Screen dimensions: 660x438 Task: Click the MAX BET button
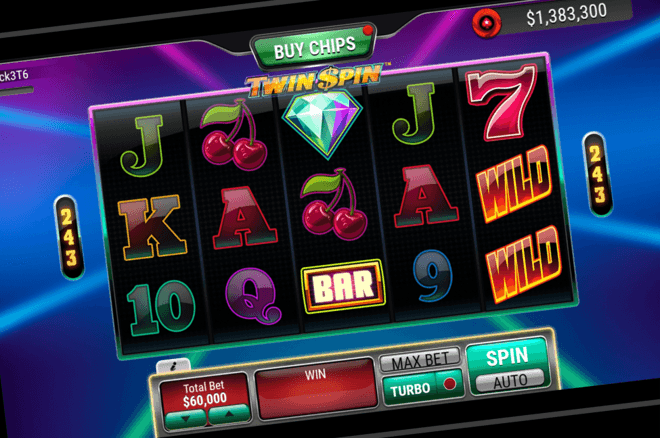click(x=420, y=360)
